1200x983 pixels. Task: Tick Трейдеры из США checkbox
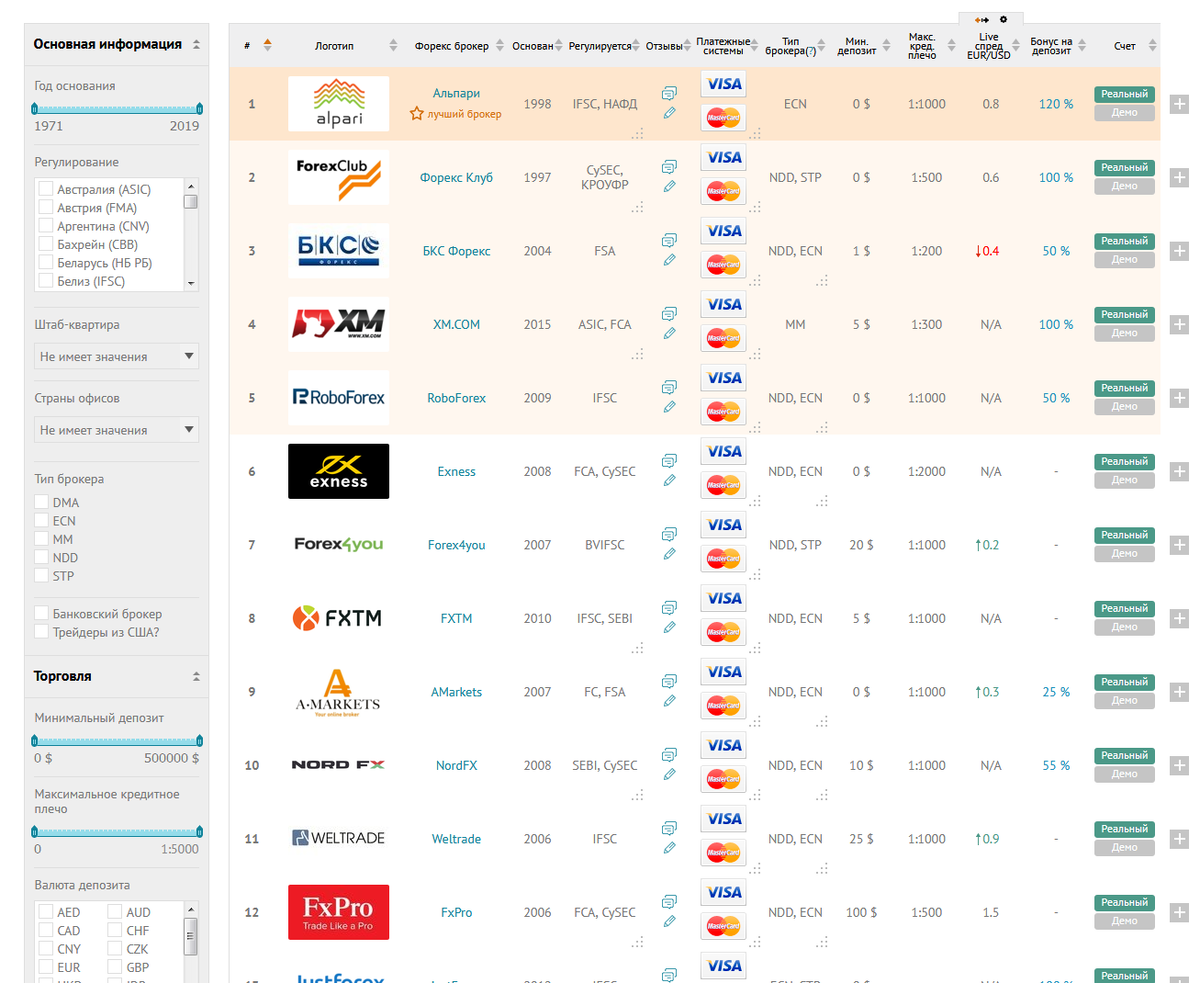[x=41, y=632]
